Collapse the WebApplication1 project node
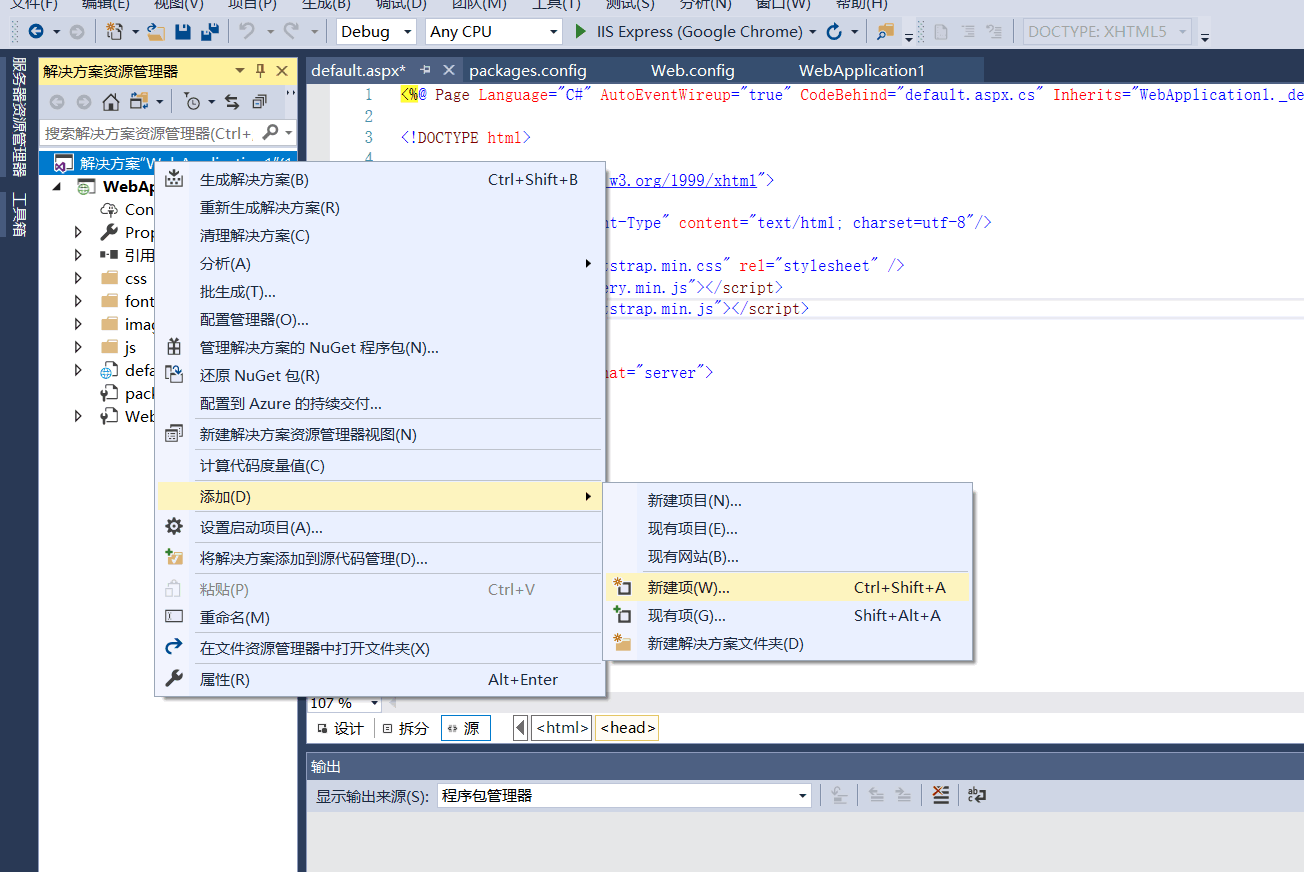 tap(56, 187)
